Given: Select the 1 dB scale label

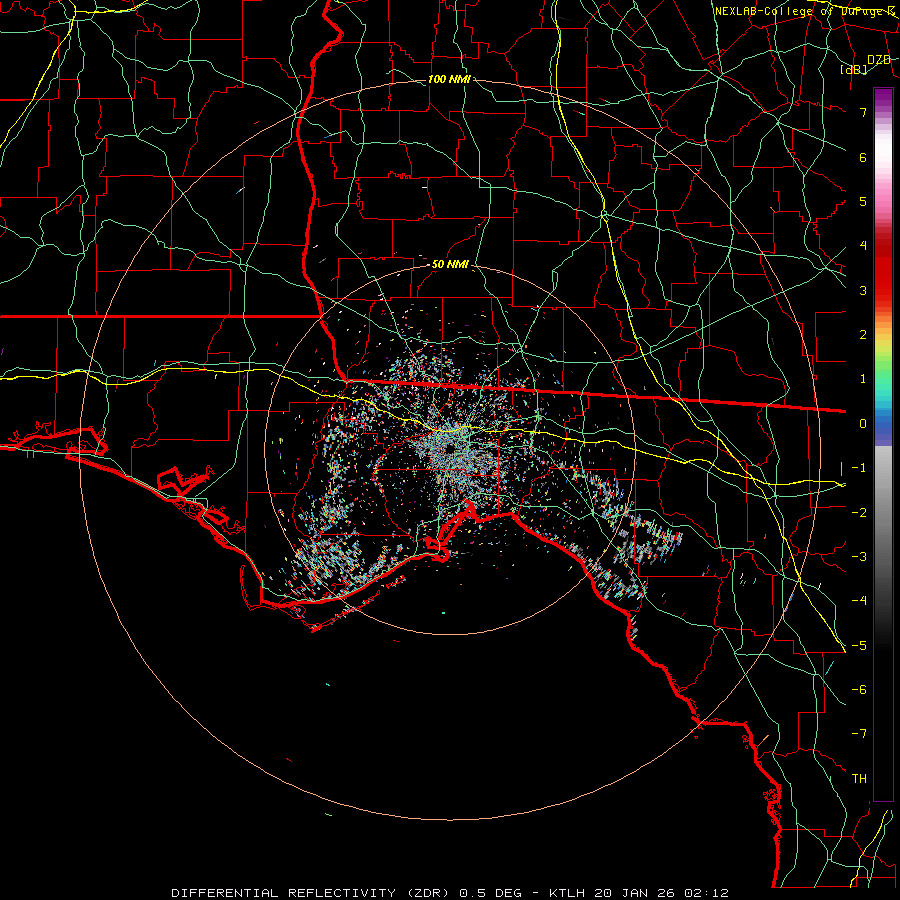Looking at the screenshot, I should tap(863, 379).
